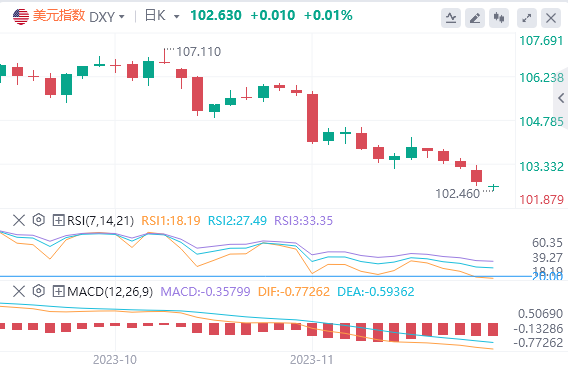The height and width of the screenshot is (372, 568).
Task: Click the 103.332 price axis label
Action: (x=541, y=167)
